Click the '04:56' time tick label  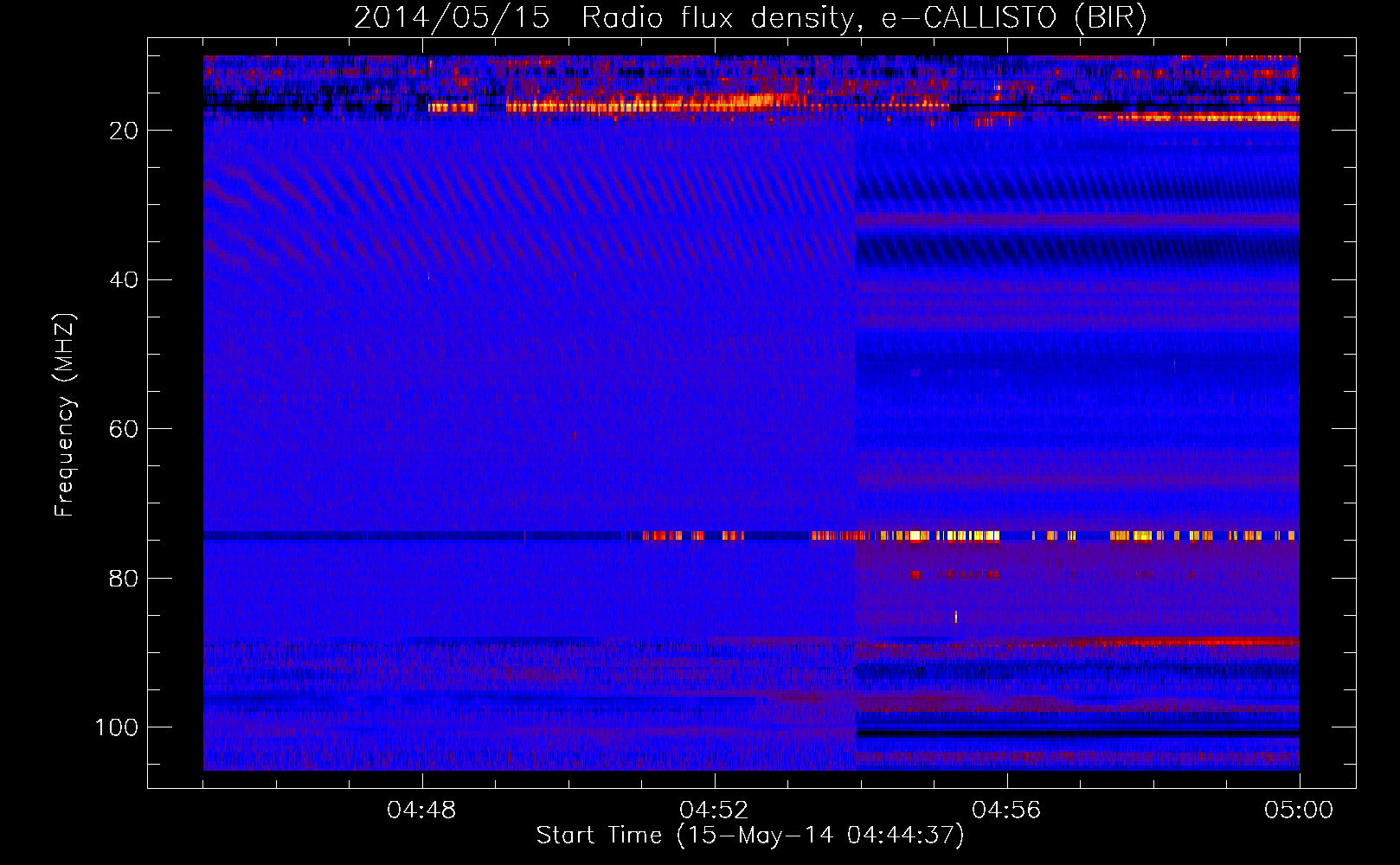tap(1006, 811)
